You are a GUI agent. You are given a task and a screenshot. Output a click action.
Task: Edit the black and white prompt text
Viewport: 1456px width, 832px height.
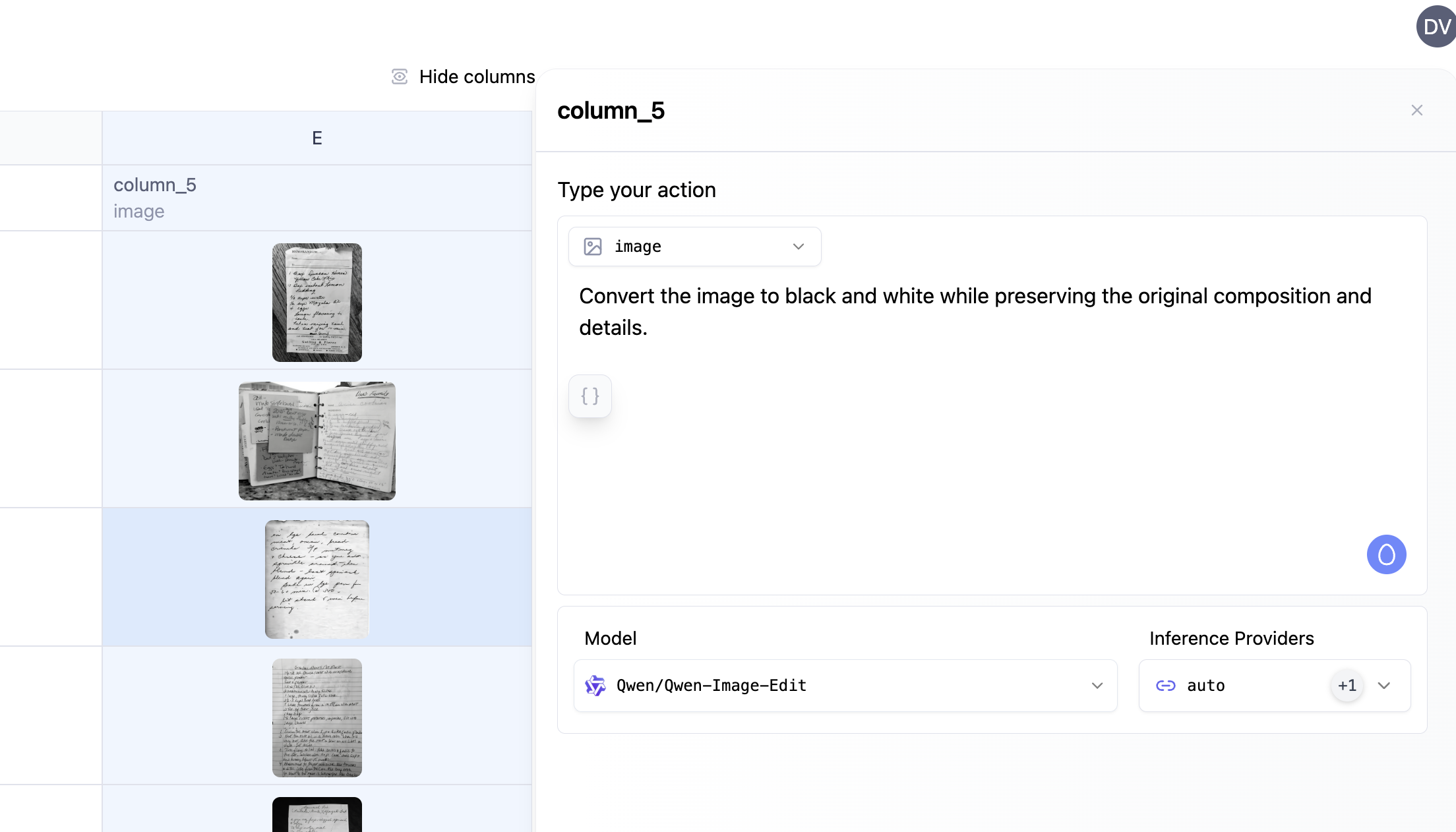(975, 312)
